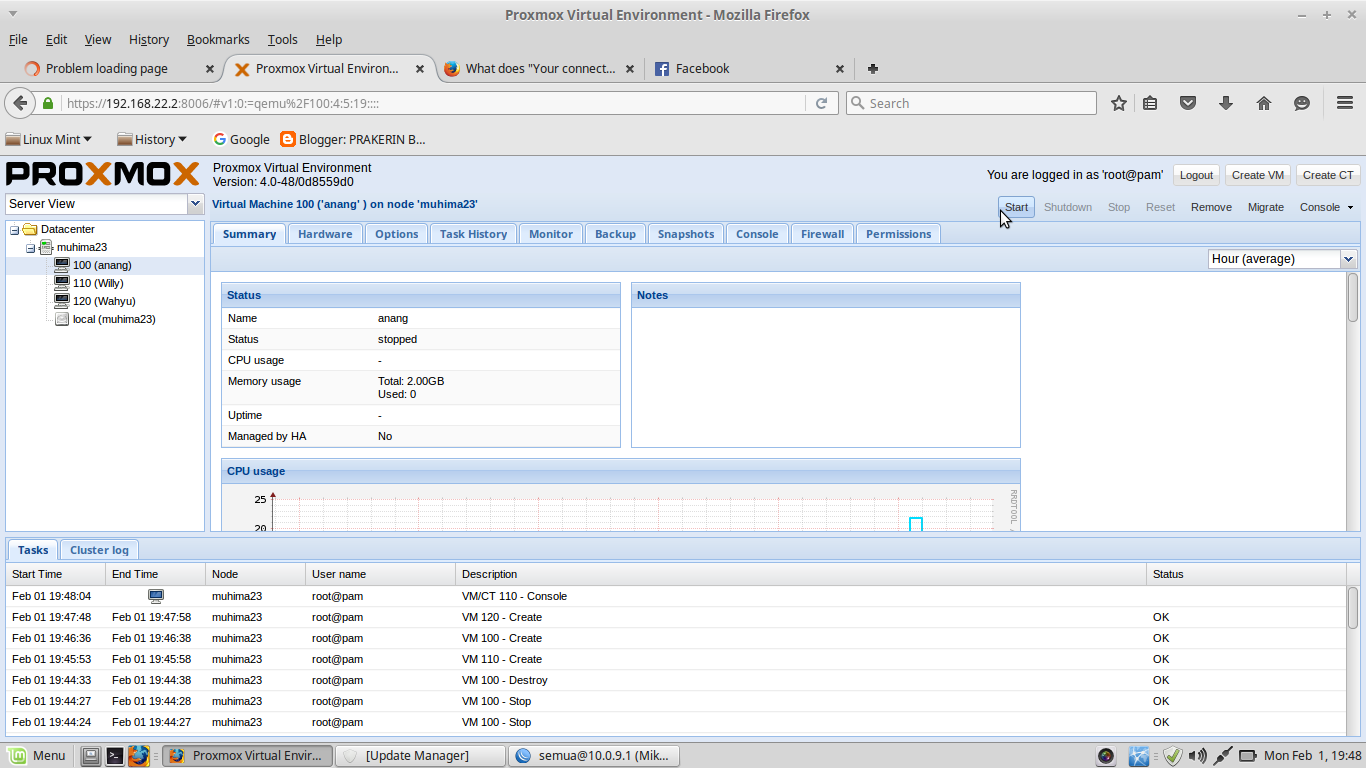Open the Bookmarks menu
The image size is (1366, 768).
(x=218, y=39)
